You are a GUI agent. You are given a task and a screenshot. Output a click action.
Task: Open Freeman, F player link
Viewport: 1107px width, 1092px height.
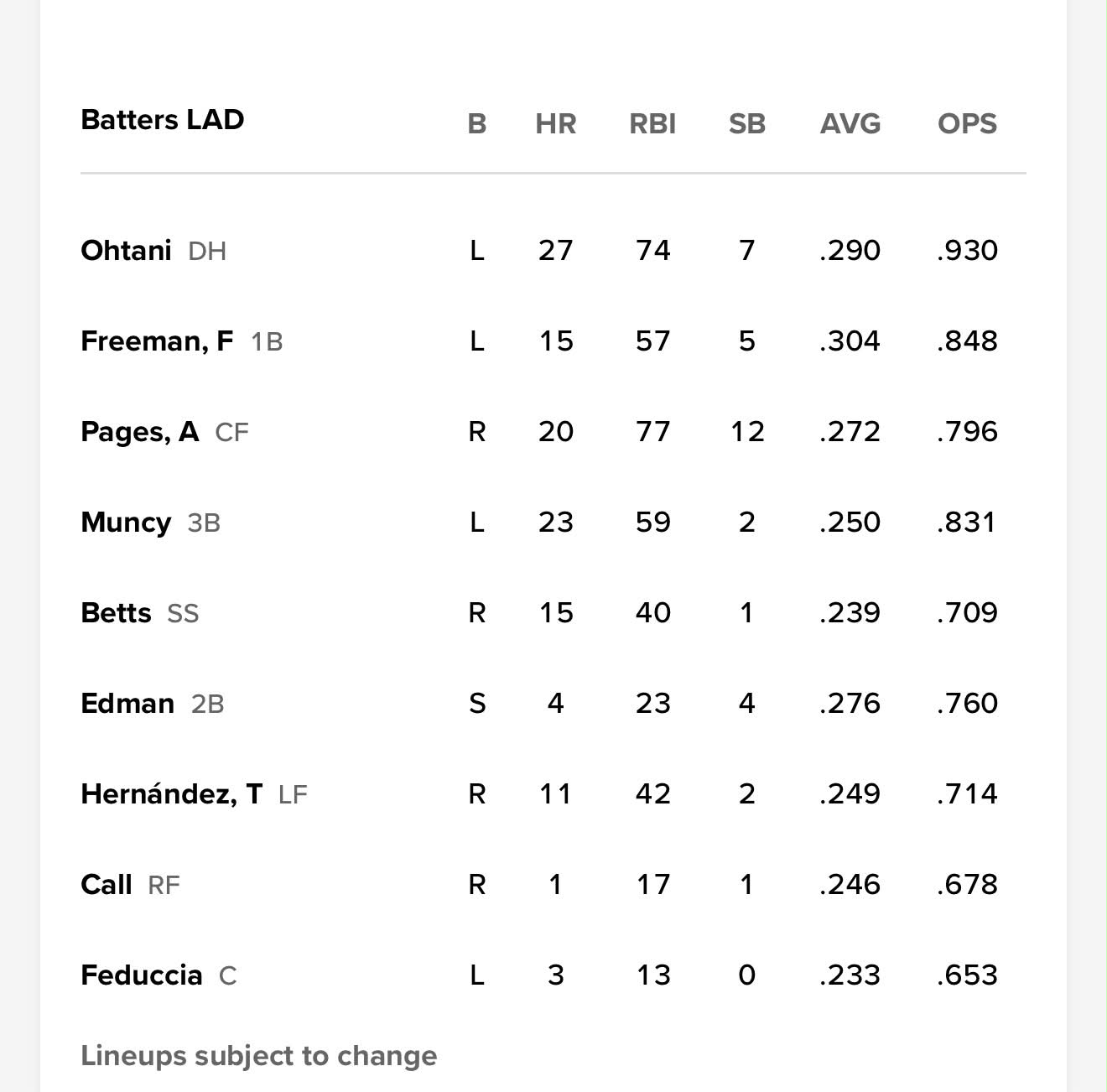point(157,341)
